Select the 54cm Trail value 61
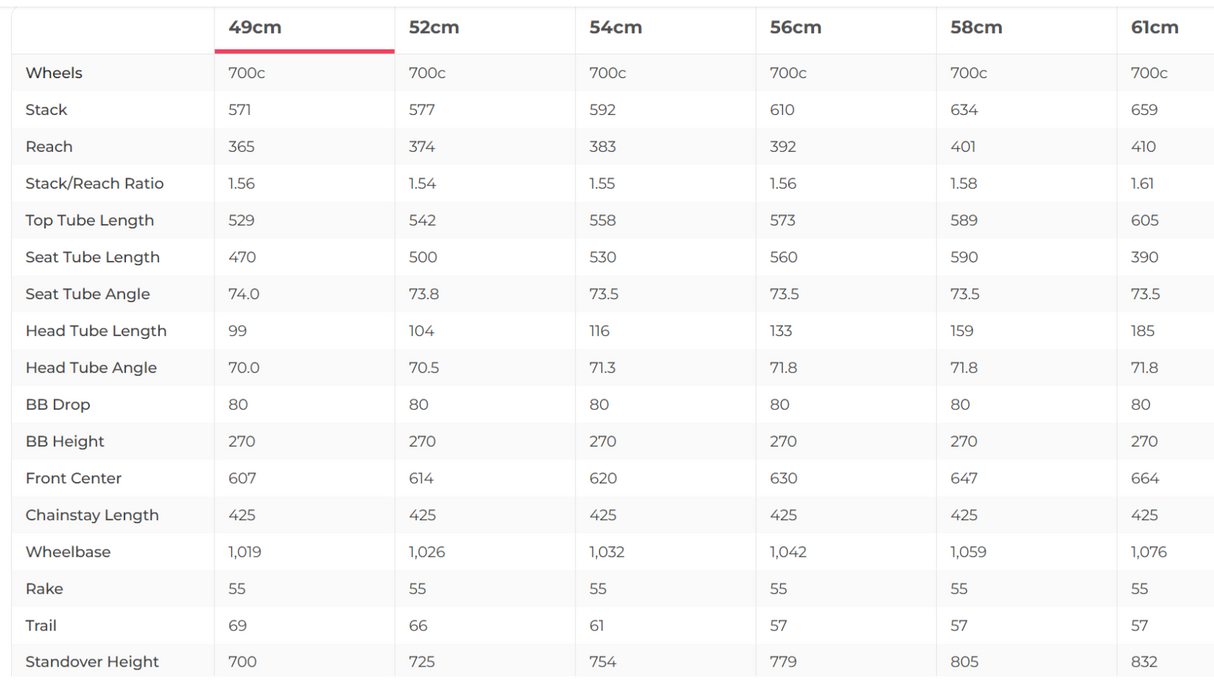This screenshot has width=1214, height=683. click(597, 626)
